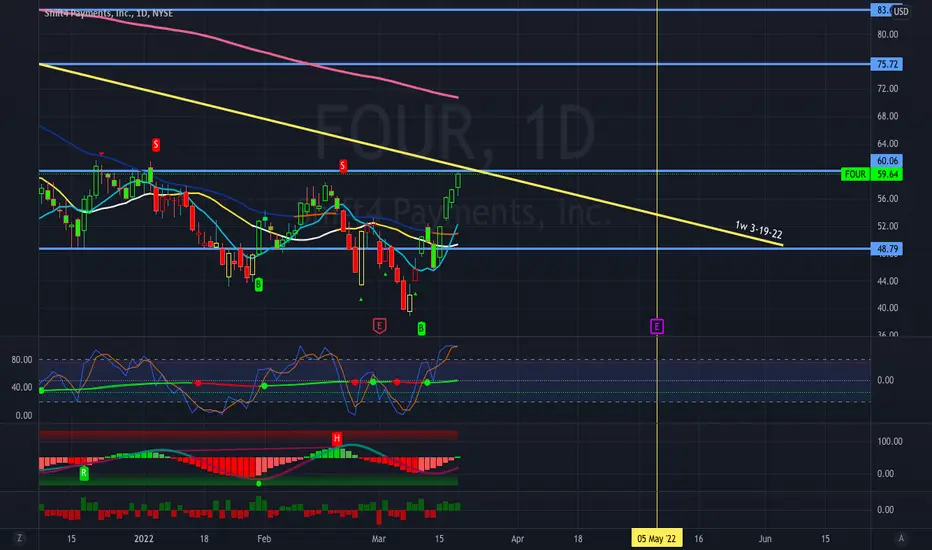The height and width of the screenshot is (550, 932).
Task: Click the 'Mar' label on the time axis
Action: [379, 539]
